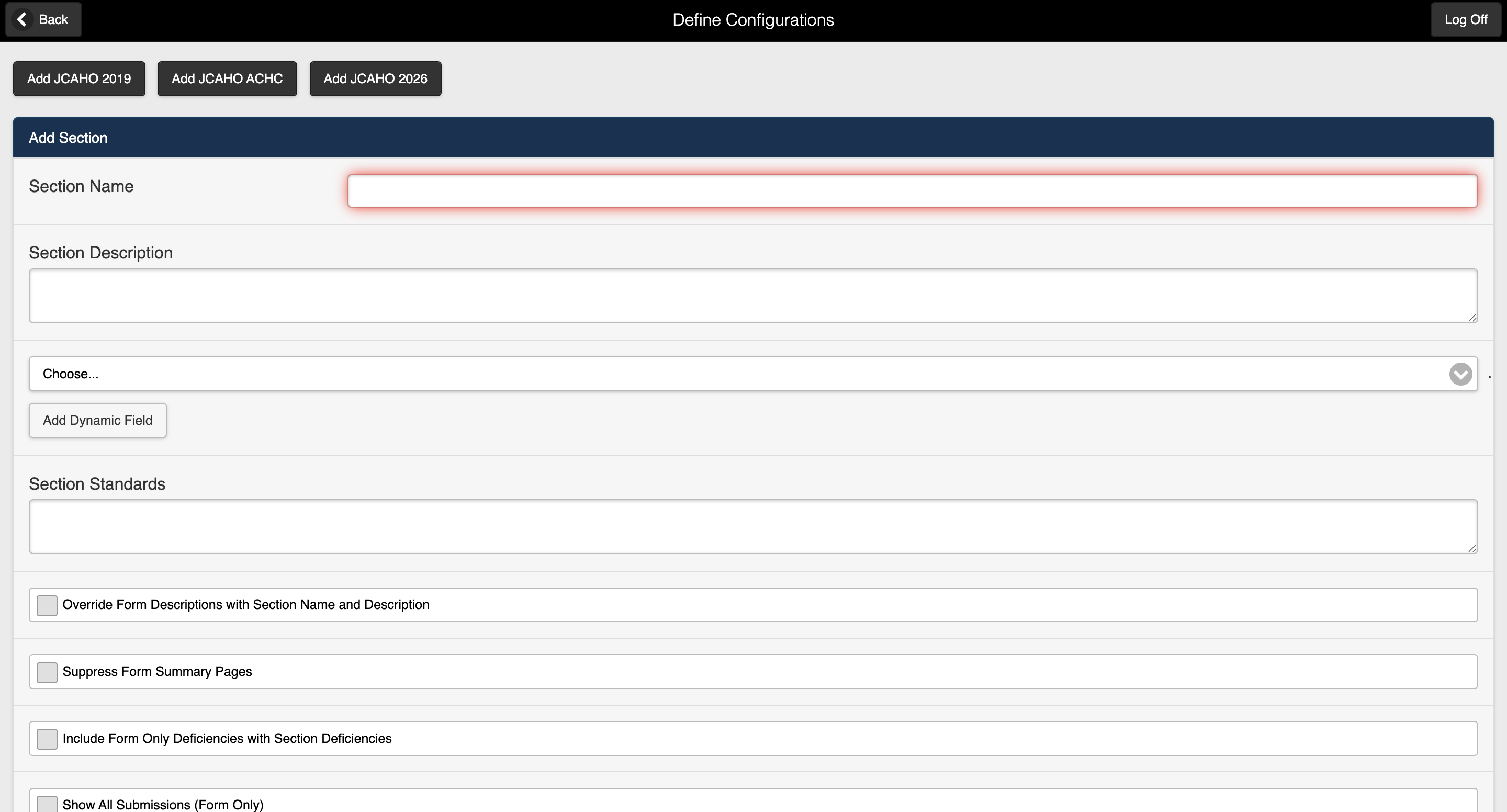Open the Choose... dropdown
The image size is (1507, 812).
point(753,374)
